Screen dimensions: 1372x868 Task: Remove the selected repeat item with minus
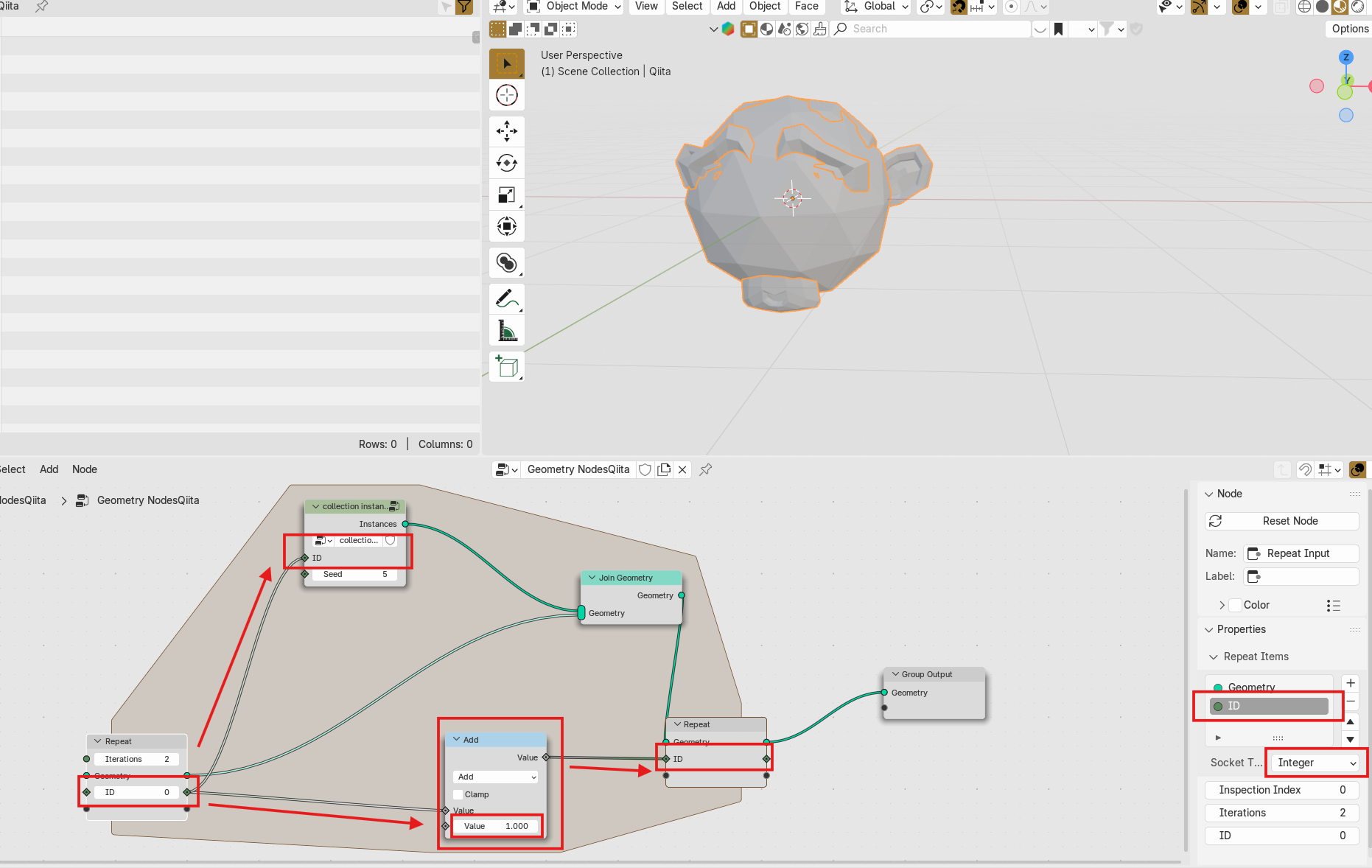(x=1351, y=701)
